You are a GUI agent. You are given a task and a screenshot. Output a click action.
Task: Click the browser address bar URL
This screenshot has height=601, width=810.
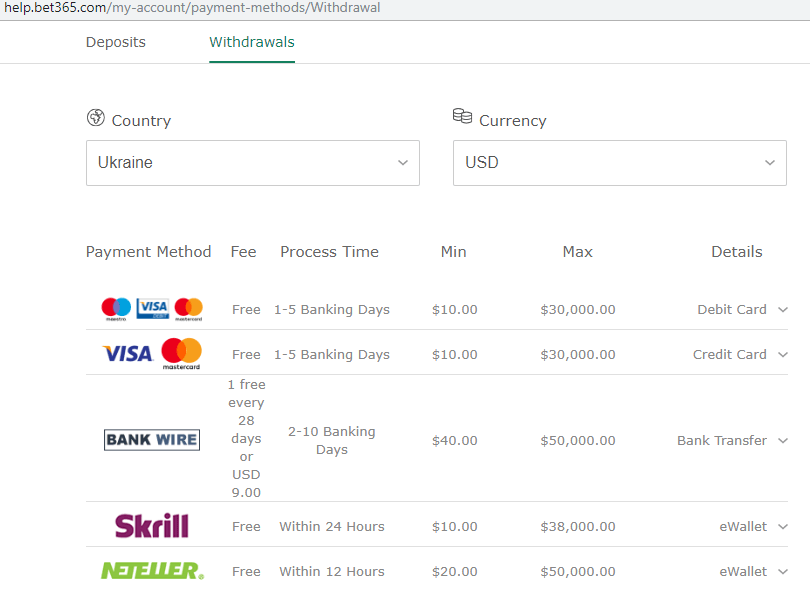coord(192,8)
